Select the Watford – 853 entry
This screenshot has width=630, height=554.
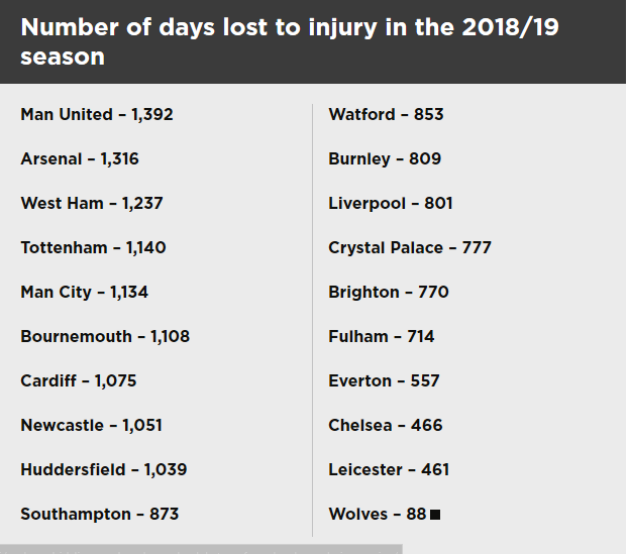tap(386, 115)
